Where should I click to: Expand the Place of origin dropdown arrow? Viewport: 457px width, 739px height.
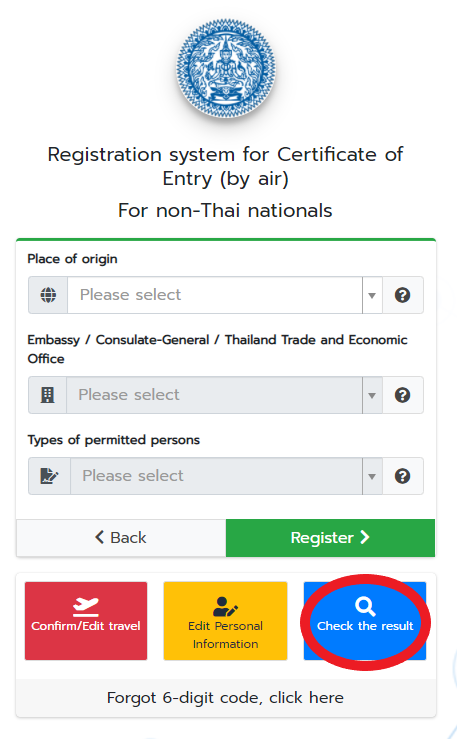point(372,296)
